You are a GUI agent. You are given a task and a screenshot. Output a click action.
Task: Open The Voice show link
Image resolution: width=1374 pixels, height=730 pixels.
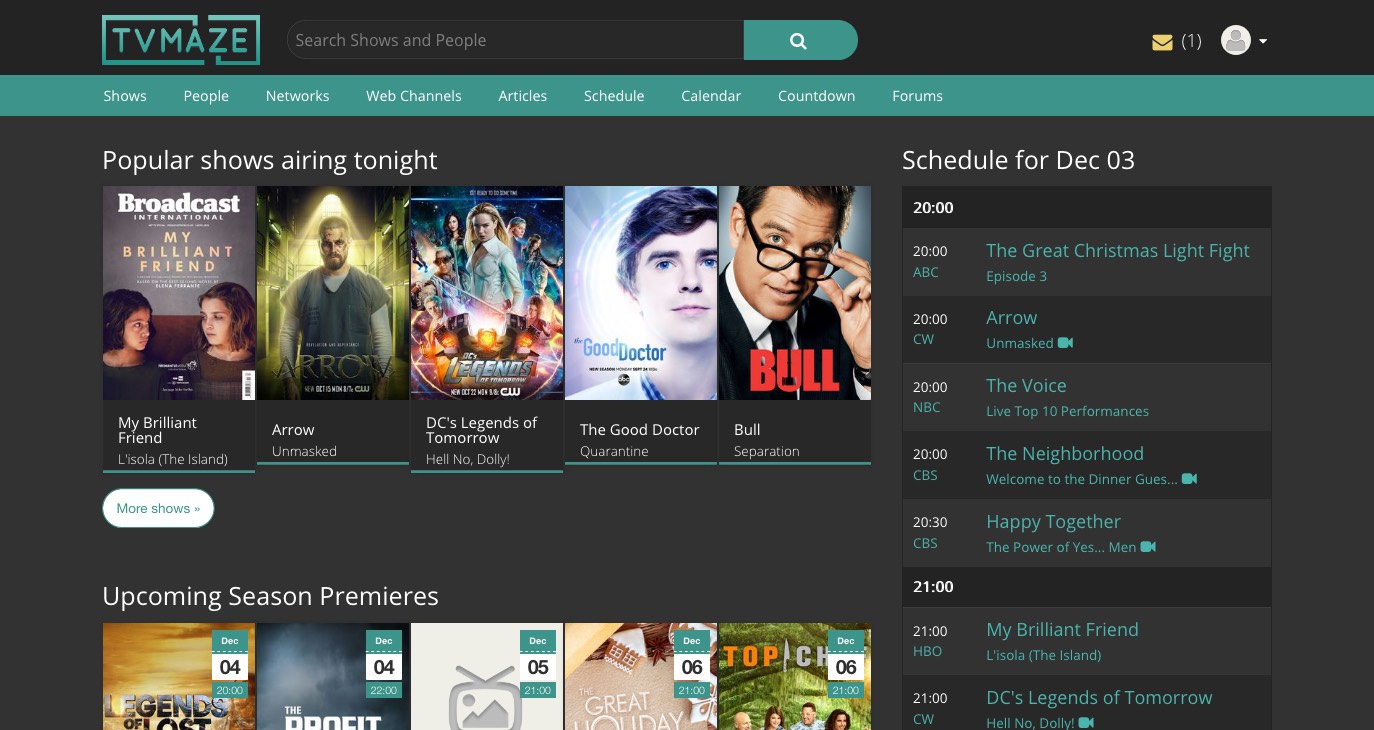(x=1026, y=386)
